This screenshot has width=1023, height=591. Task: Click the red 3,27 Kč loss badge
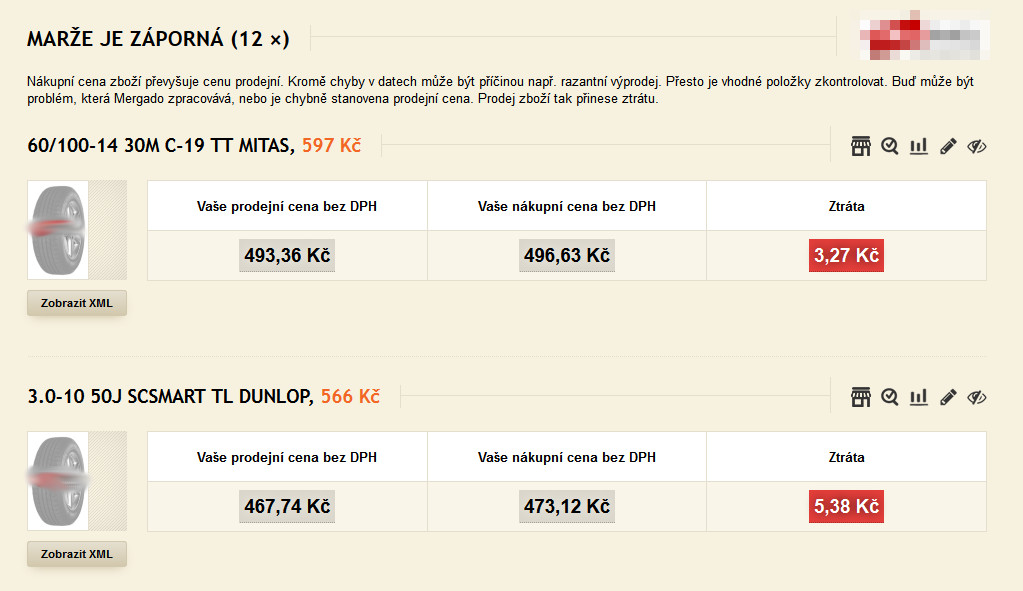point(846,255)
